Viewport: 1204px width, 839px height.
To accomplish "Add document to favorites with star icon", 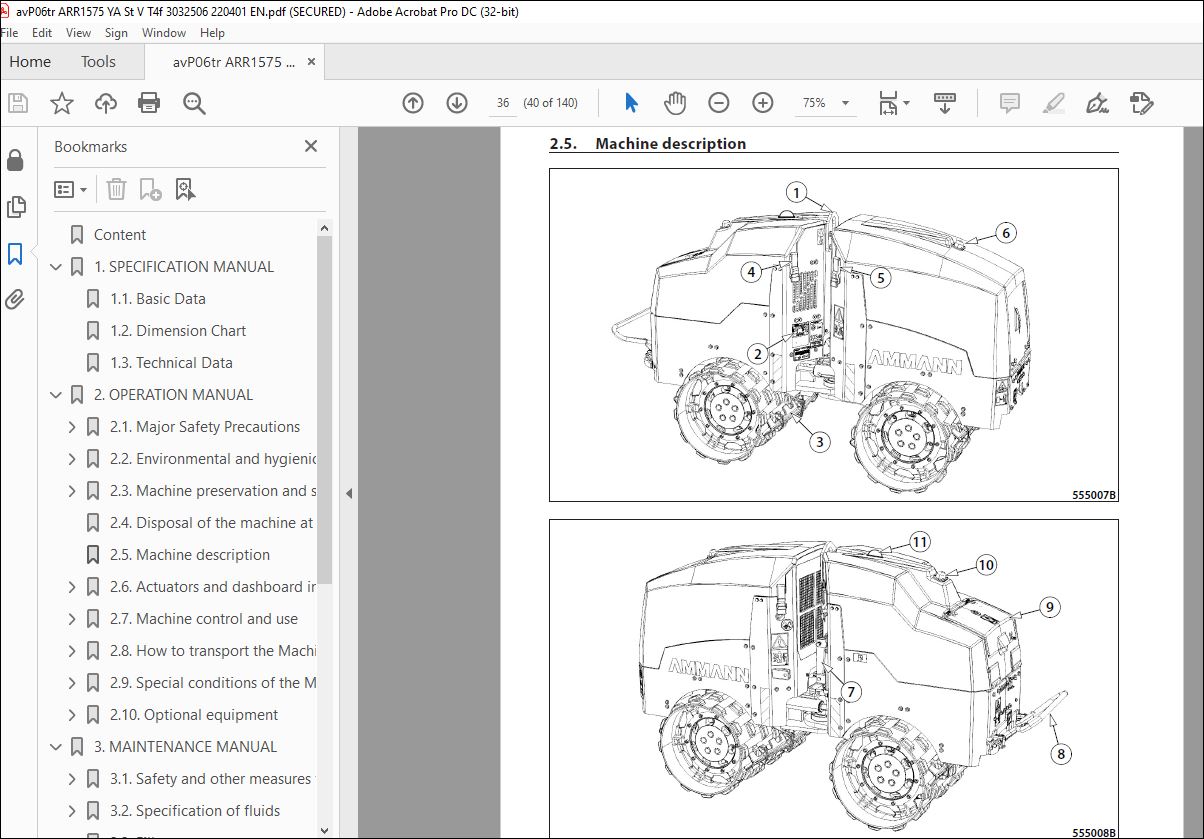I will coord(61,103).
